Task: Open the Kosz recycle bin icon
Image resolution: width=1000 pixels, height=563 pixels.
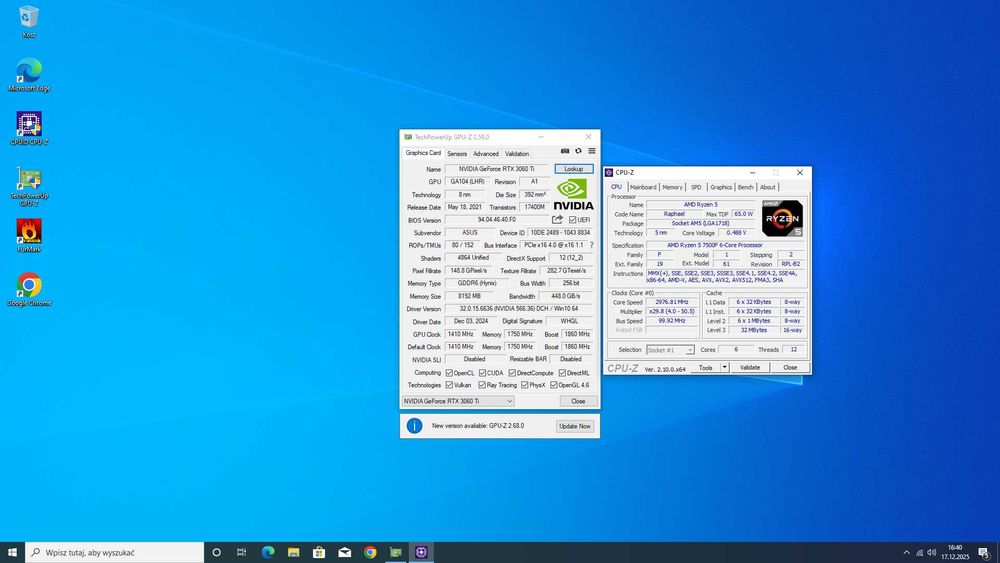Action: 29,22
